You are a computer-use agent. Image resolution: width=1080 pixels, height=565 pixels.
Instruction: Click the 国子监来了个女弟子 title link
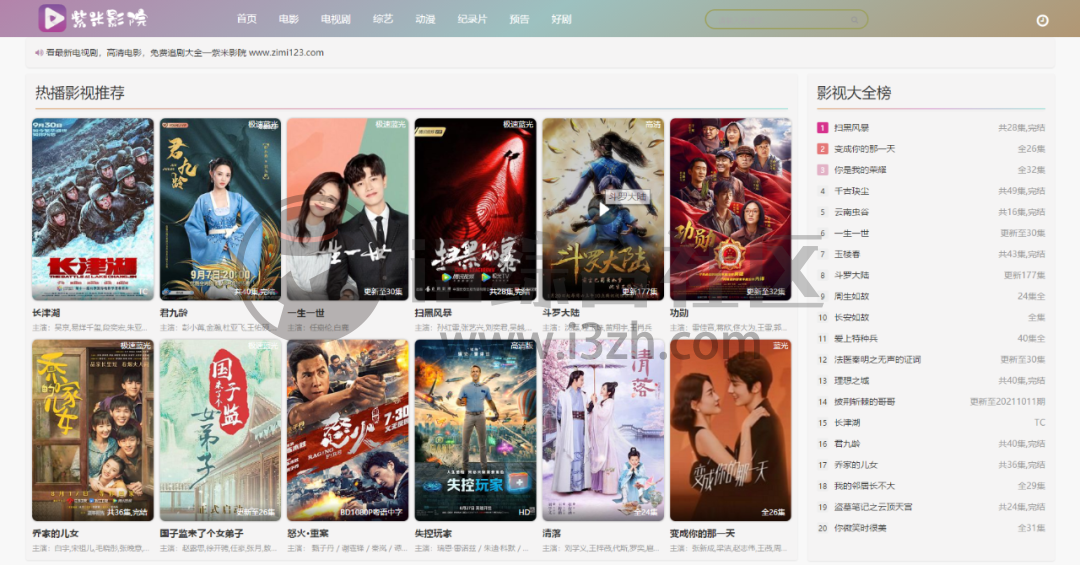click(202, 533)
